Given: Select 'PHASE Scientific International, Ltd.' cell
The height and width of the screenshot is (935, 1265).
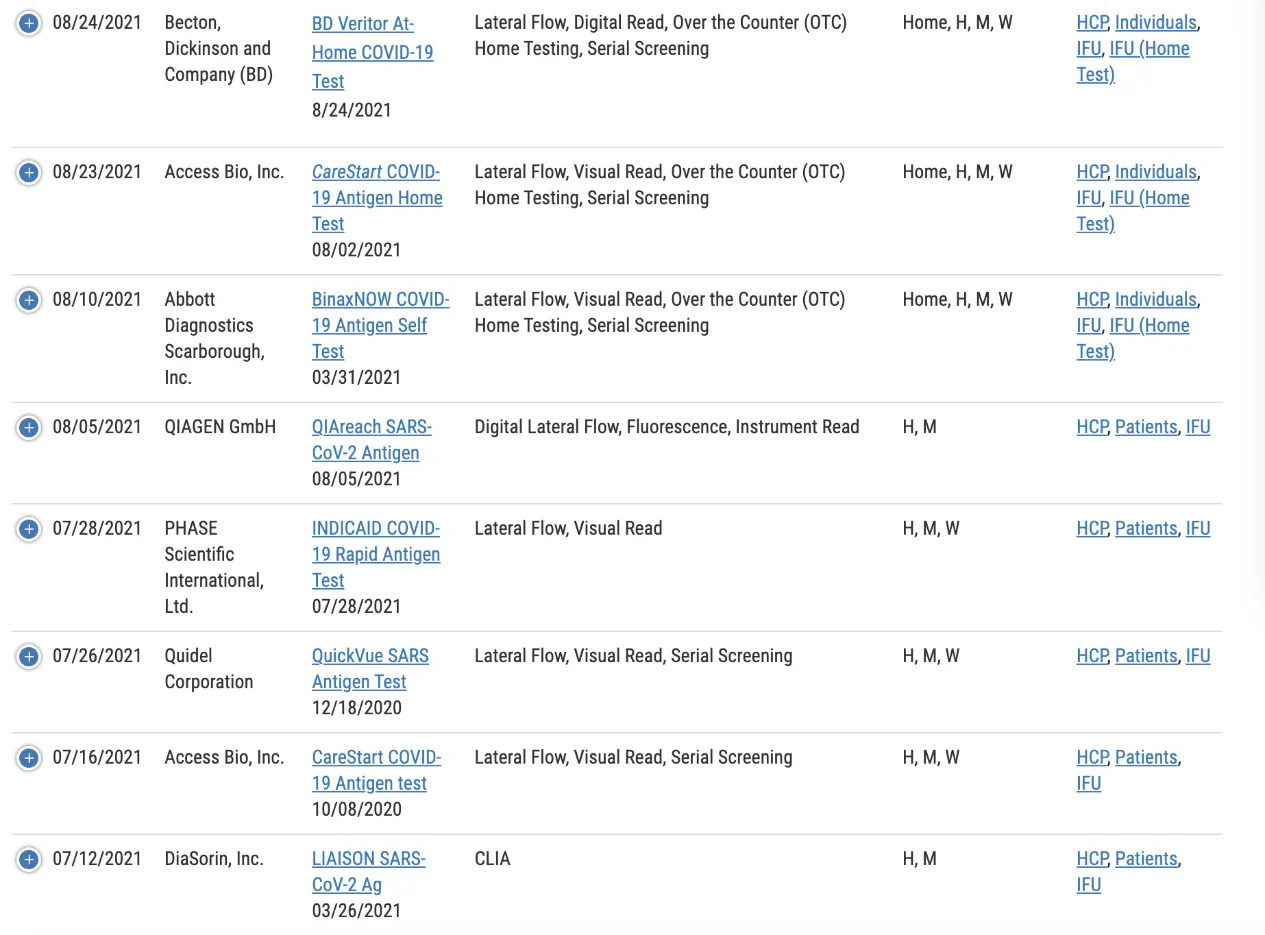Looking at the screenshot, I should (x=215, y=567).
